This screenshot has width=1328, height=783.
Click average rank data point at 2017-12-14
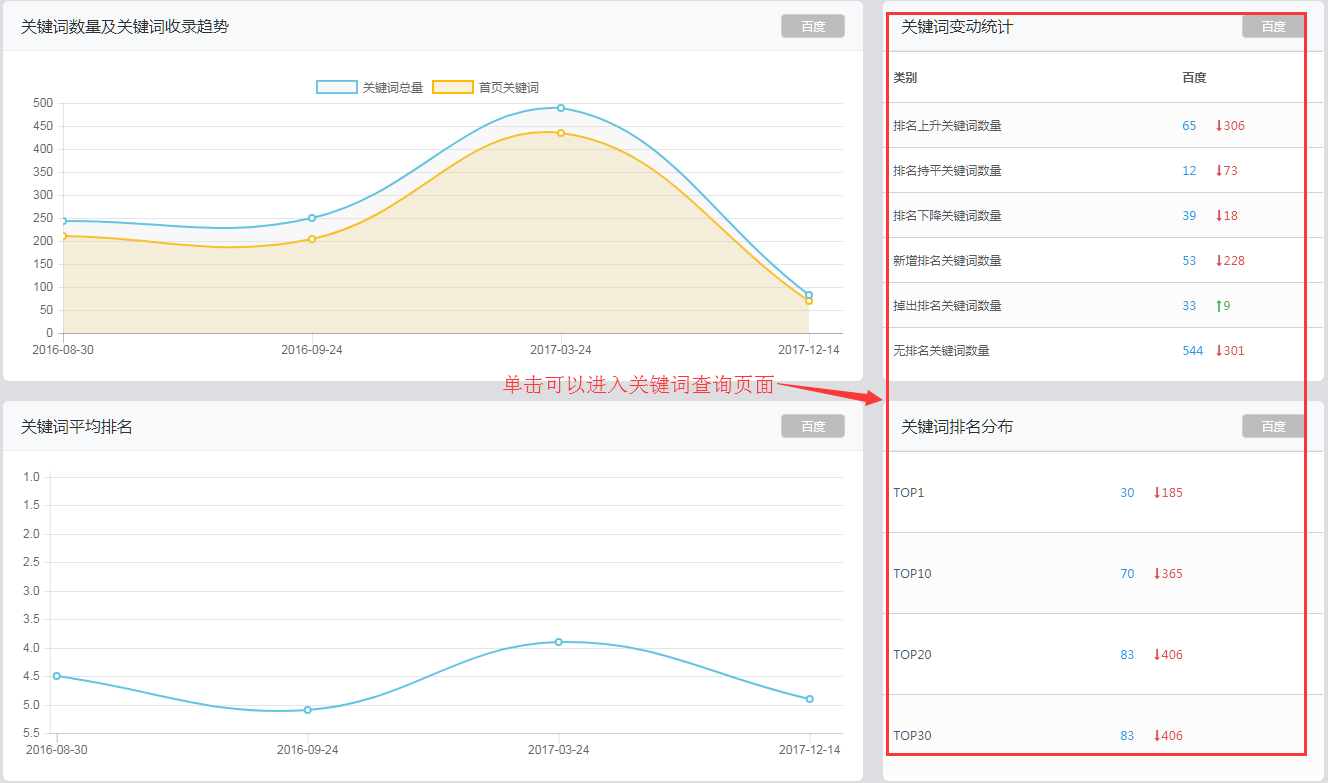pos(809,699)
